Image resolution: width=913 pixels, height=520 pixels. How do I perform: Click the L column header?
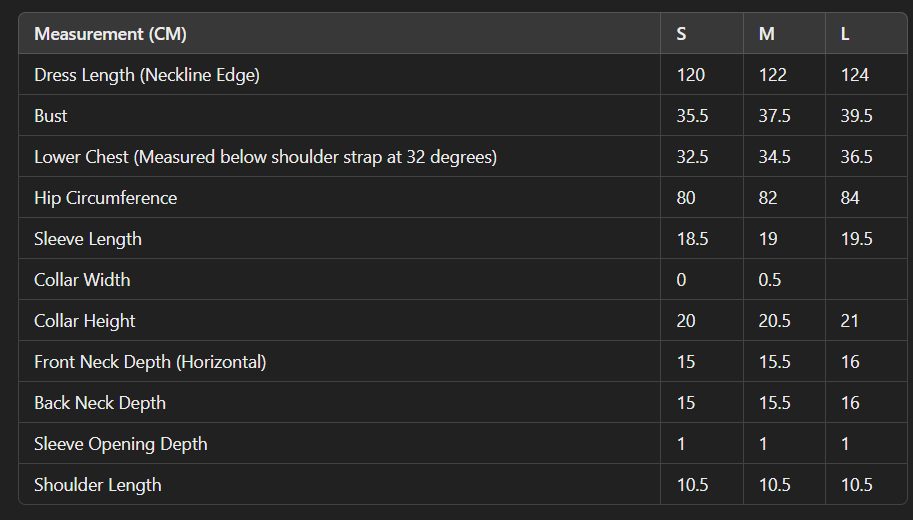point(845,34)
